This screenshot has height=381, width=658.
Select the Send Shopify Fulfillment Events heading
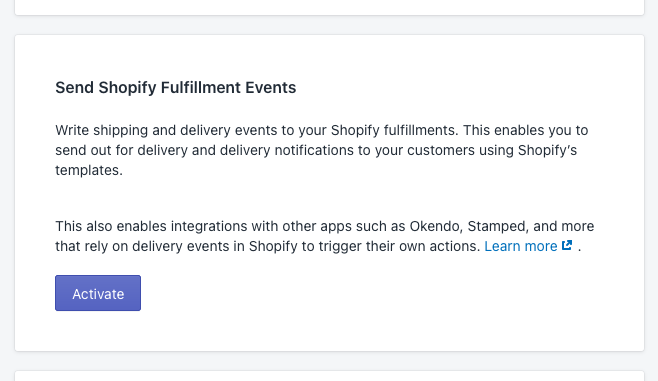pyautogui.click(x=175, y=88)
